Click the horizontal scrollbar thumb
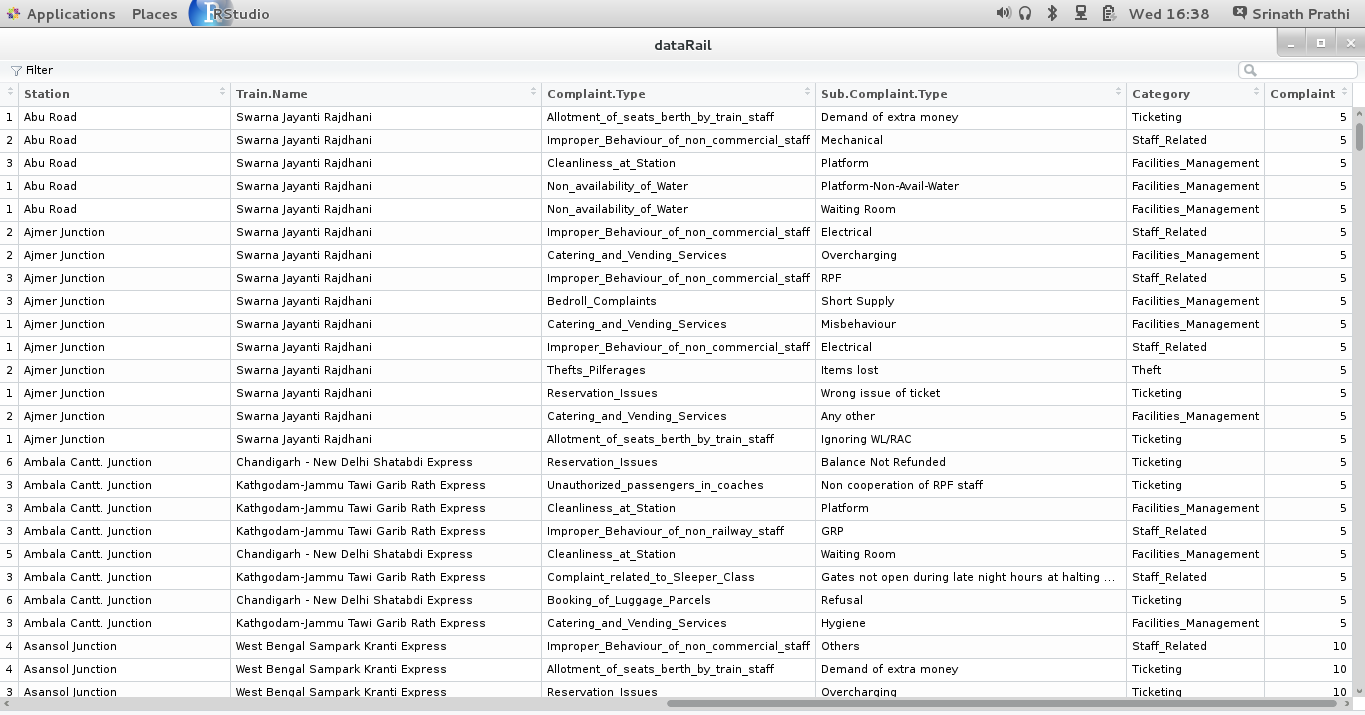The width and height of the screenshot is (1365, 715). (x=1002, y=703)
